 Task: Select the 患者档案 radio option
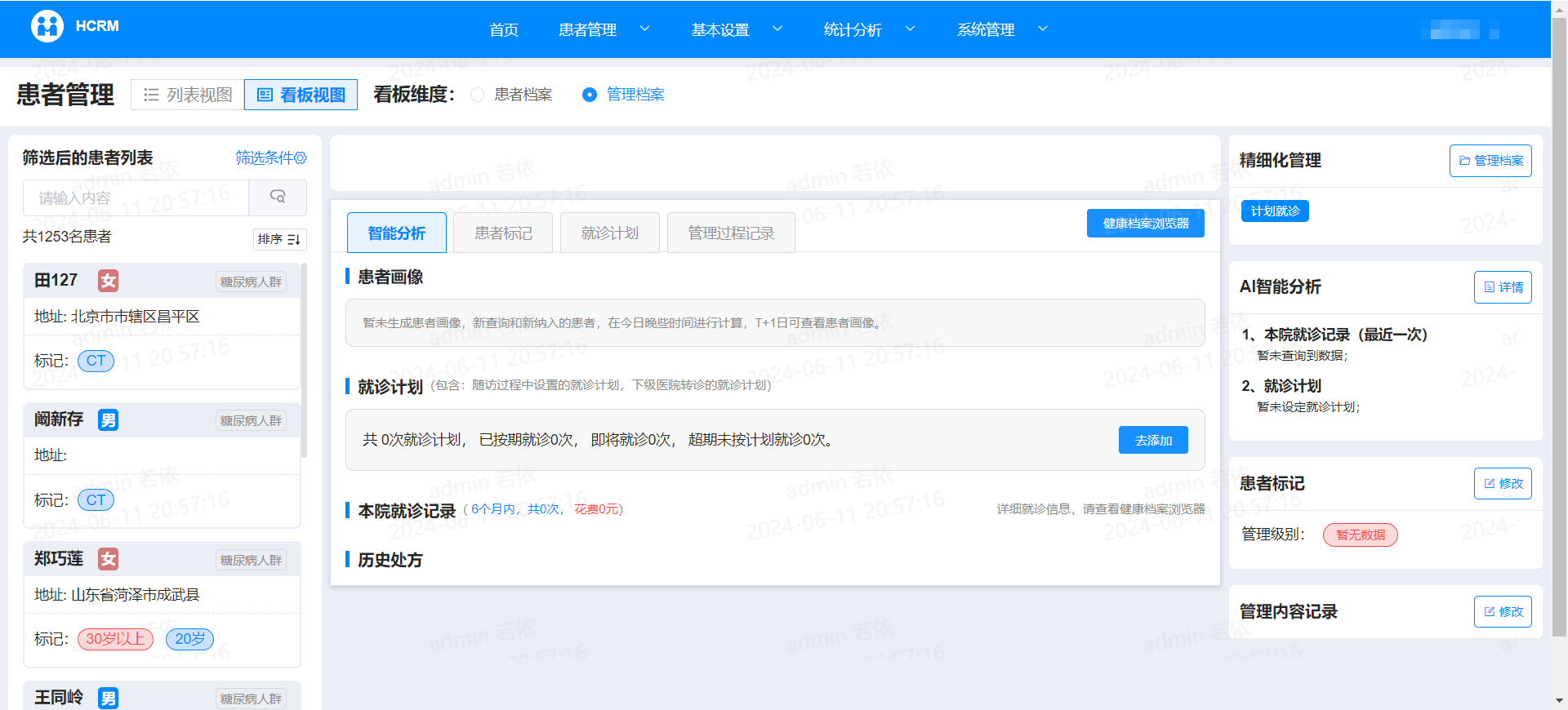tap(478, 95)
